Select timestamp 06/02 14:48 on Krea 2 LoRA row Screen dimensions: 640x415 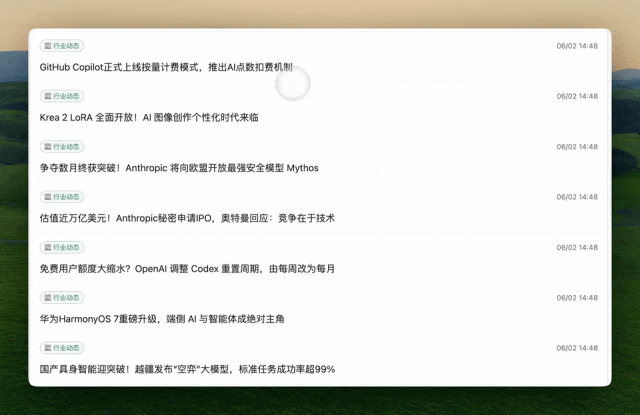coord(577,96)
